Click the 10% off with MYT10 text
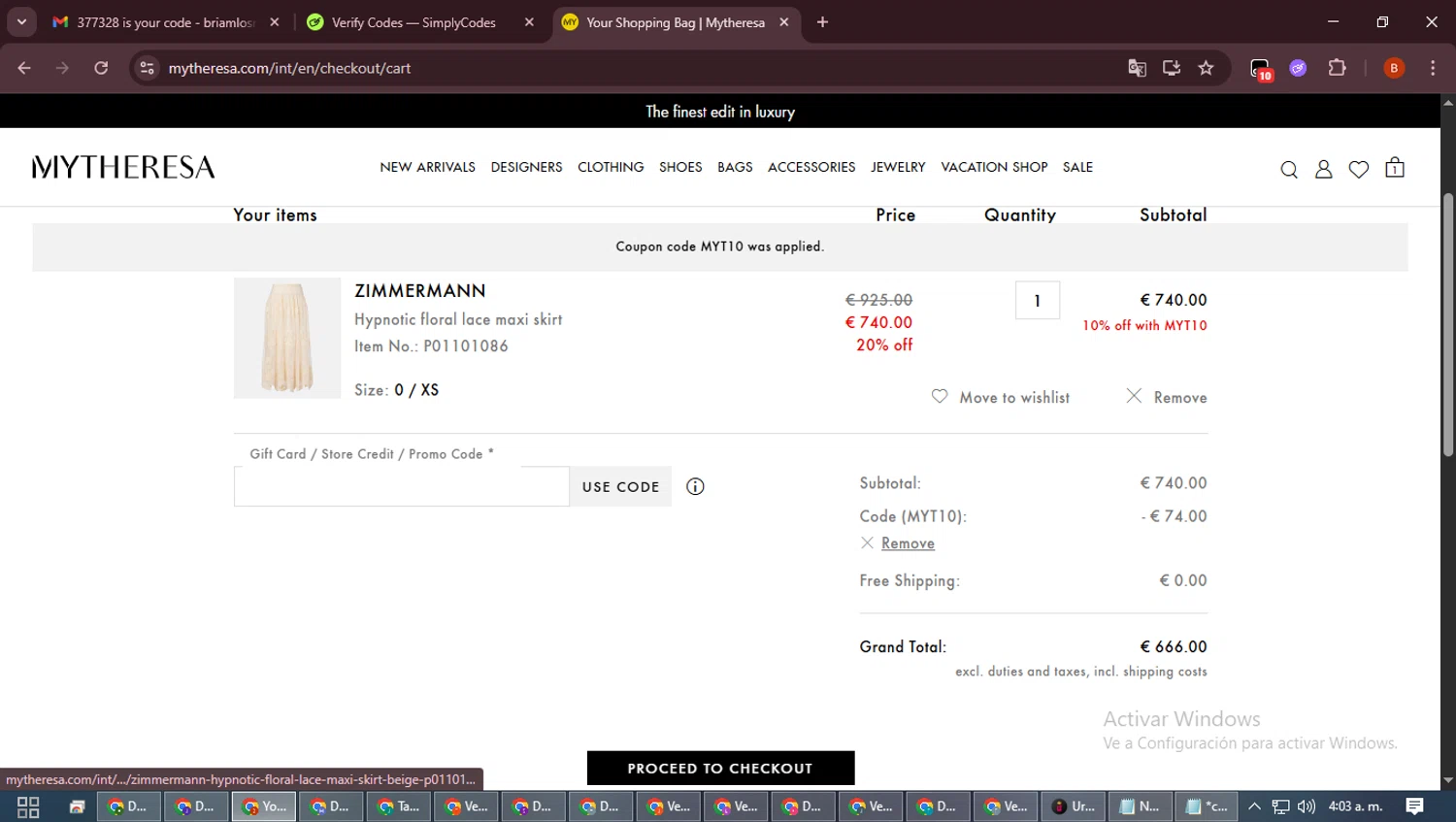The image size is (1456, 822). point(1144,325)
